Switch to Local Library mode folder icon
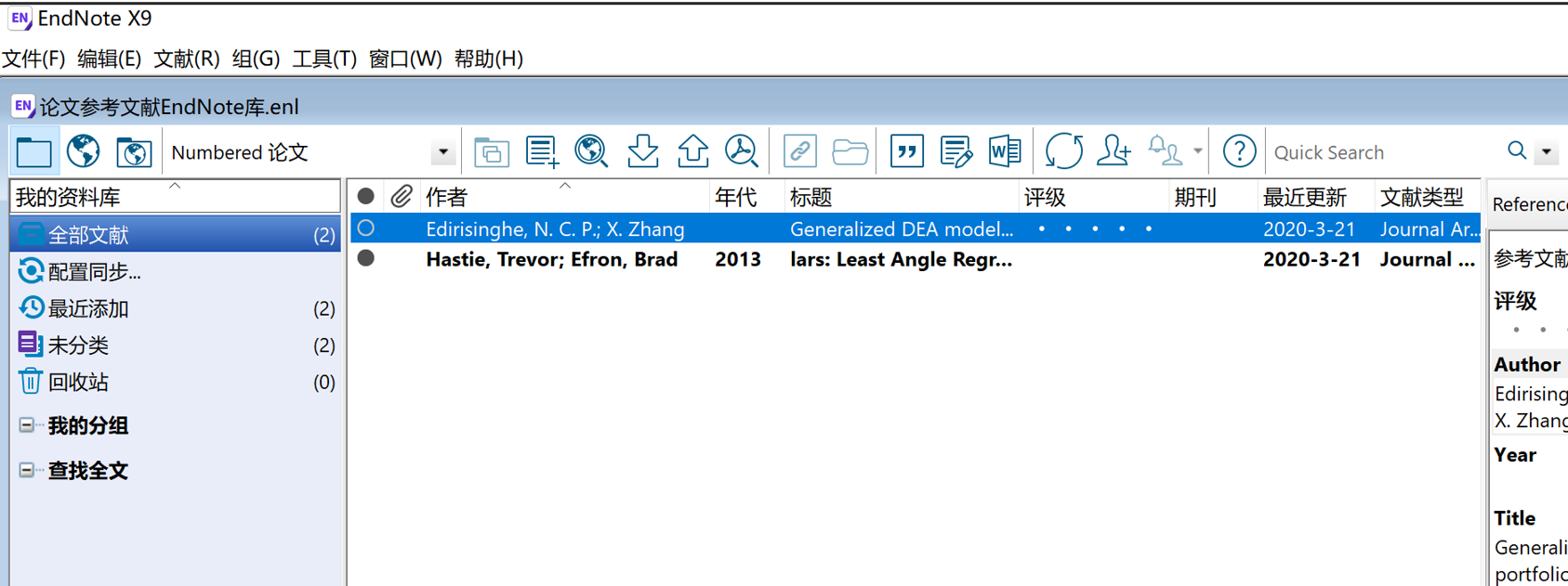 pyautogui.click(x=34, y=151)
